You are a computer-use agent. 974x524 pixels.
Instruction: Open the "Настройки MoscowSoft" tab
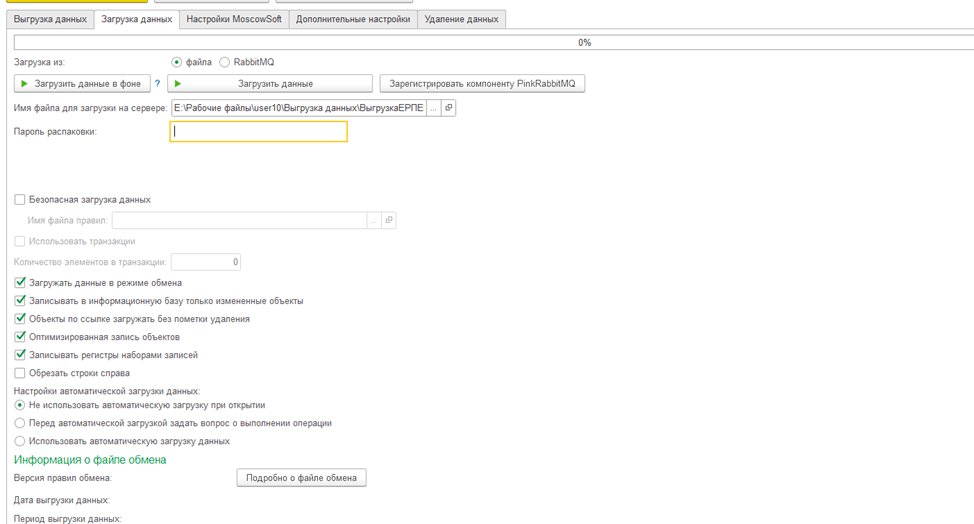(234, 19)
